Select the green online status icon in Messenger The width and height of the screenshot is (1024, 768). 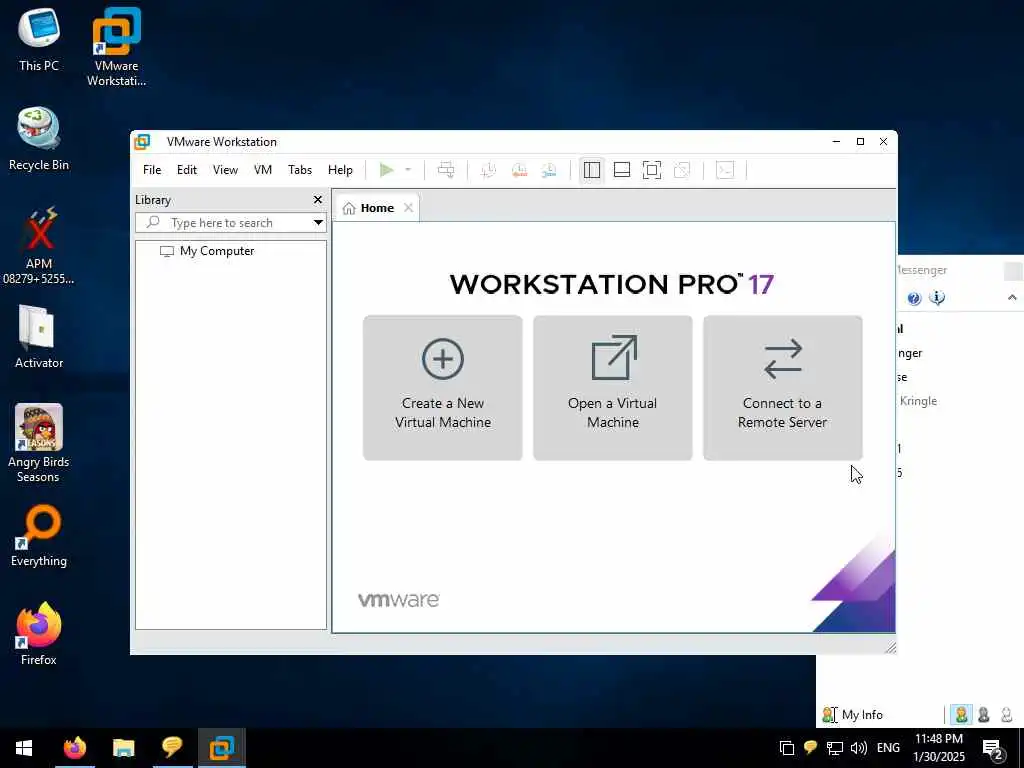coord(961,714)
